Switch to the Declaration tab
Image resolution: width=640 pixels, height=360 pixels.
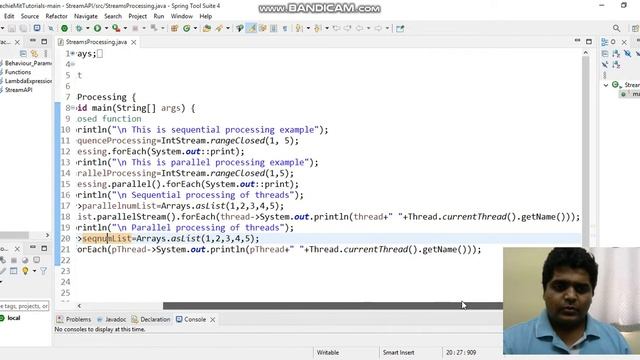pos(150,320)
